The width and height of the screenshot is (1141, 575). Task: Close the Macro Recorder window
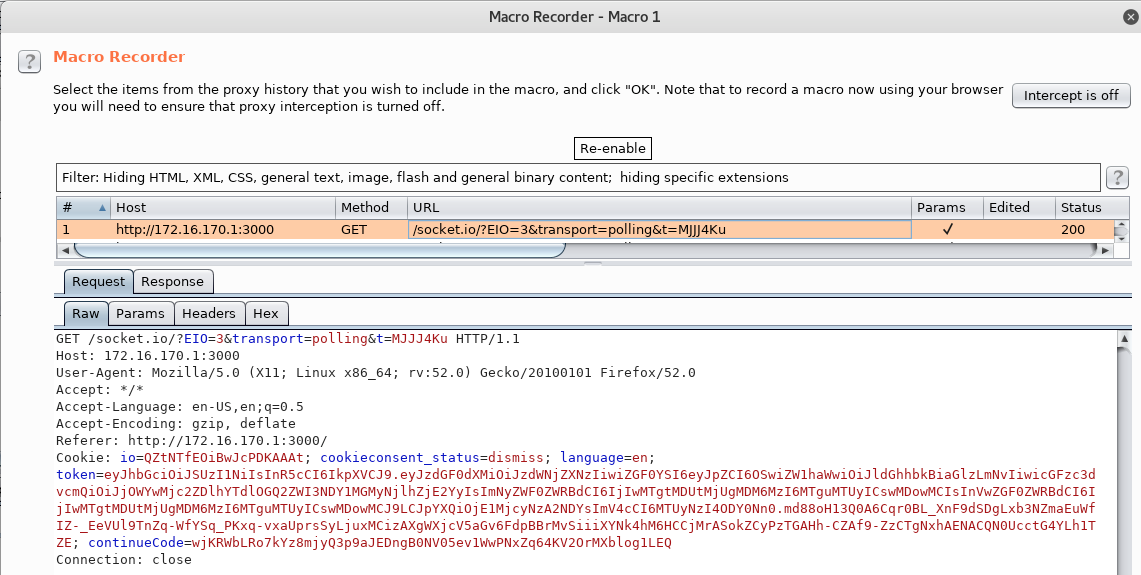point(1130,17)
